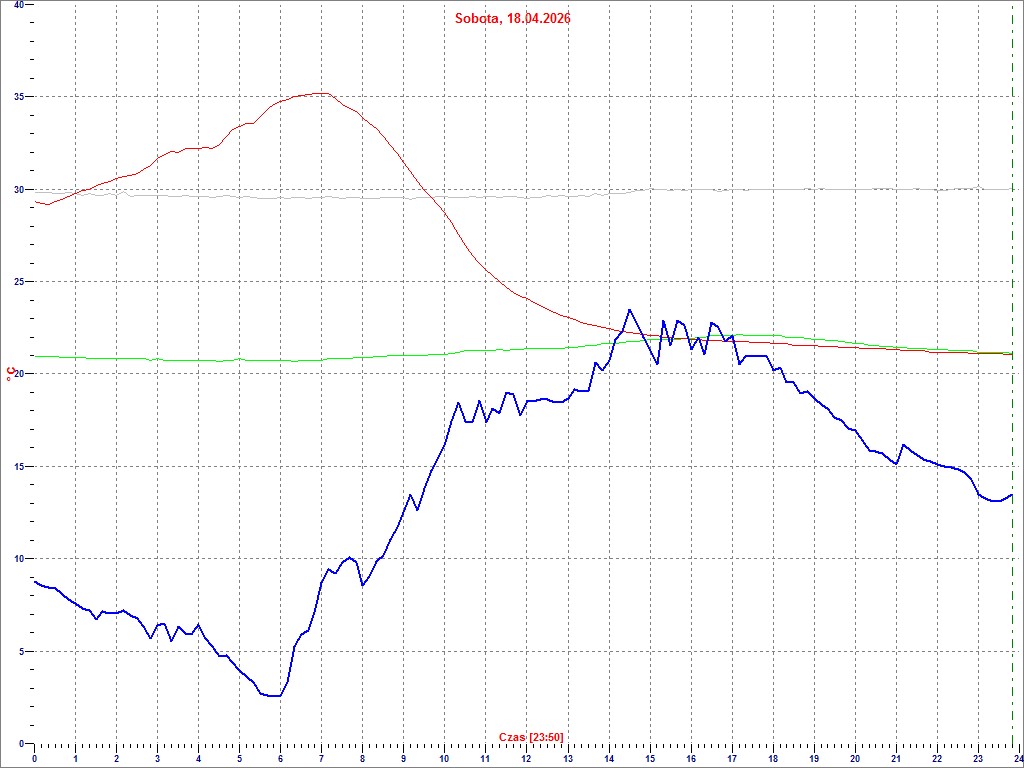Screen dimensions: 1024x768
Task: Click the "Czas [23:50]" time label
Action: tap(531, 737)
